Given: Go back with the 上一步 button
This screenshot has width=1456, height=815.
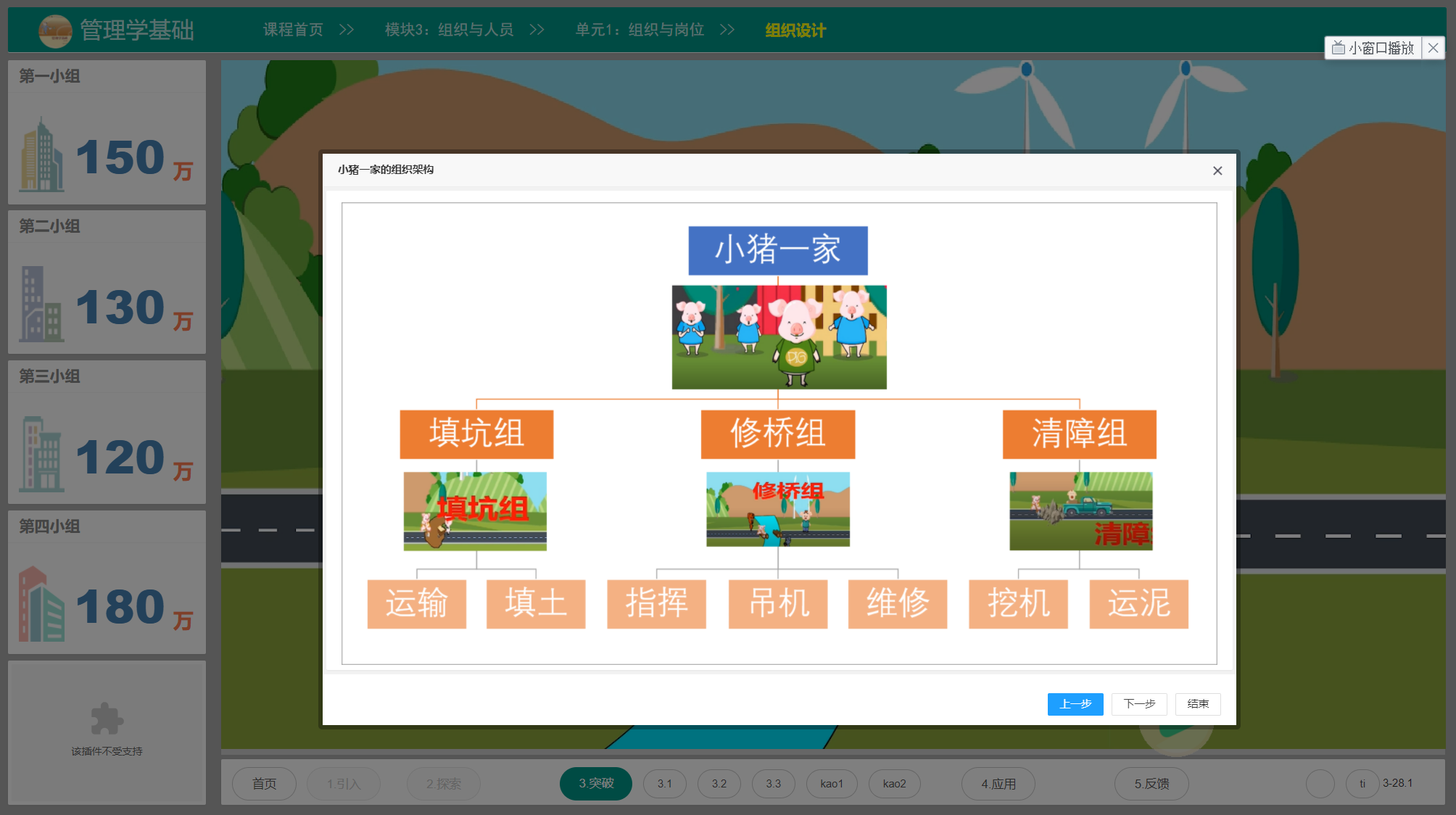Looking at the screenshot, I should coord(1075,704).
